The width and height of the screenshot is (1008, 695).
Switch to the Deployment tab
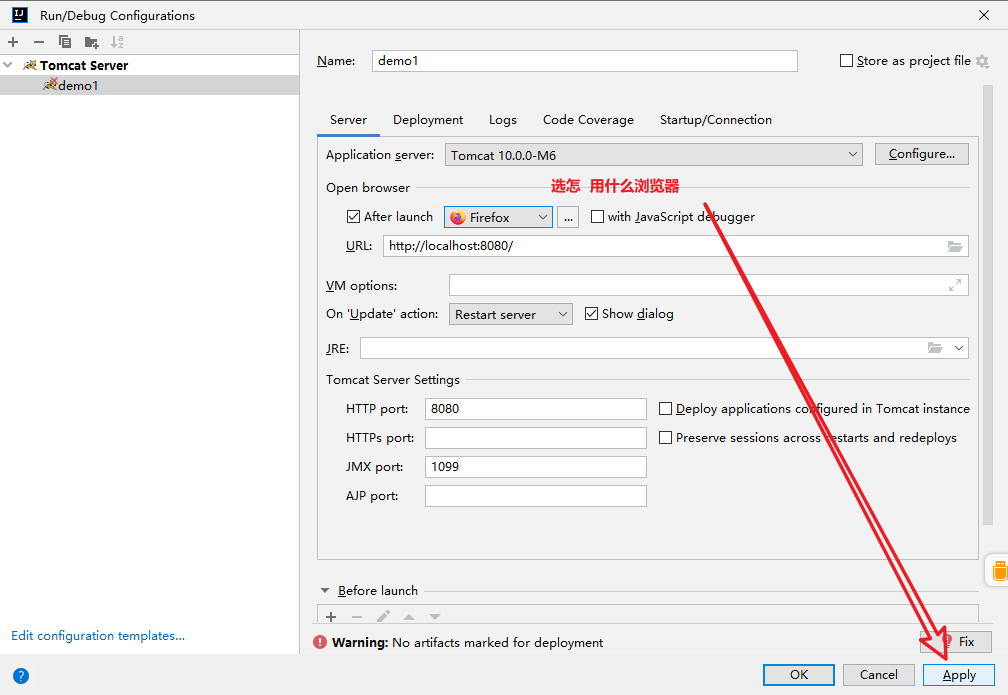click(x=428, y=120)
